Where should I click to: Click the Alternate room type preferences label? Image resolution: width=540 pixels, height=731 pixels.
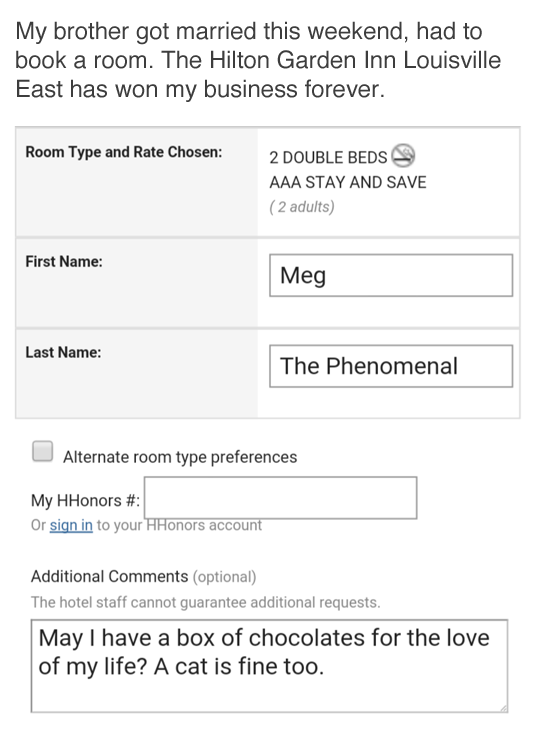click(180, 457)
